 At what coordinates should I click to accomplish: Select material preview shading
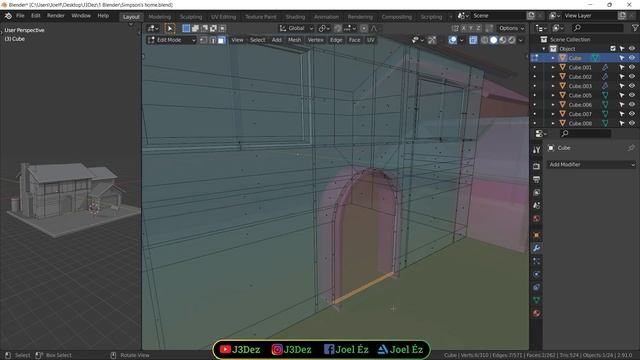pos(502,40)
